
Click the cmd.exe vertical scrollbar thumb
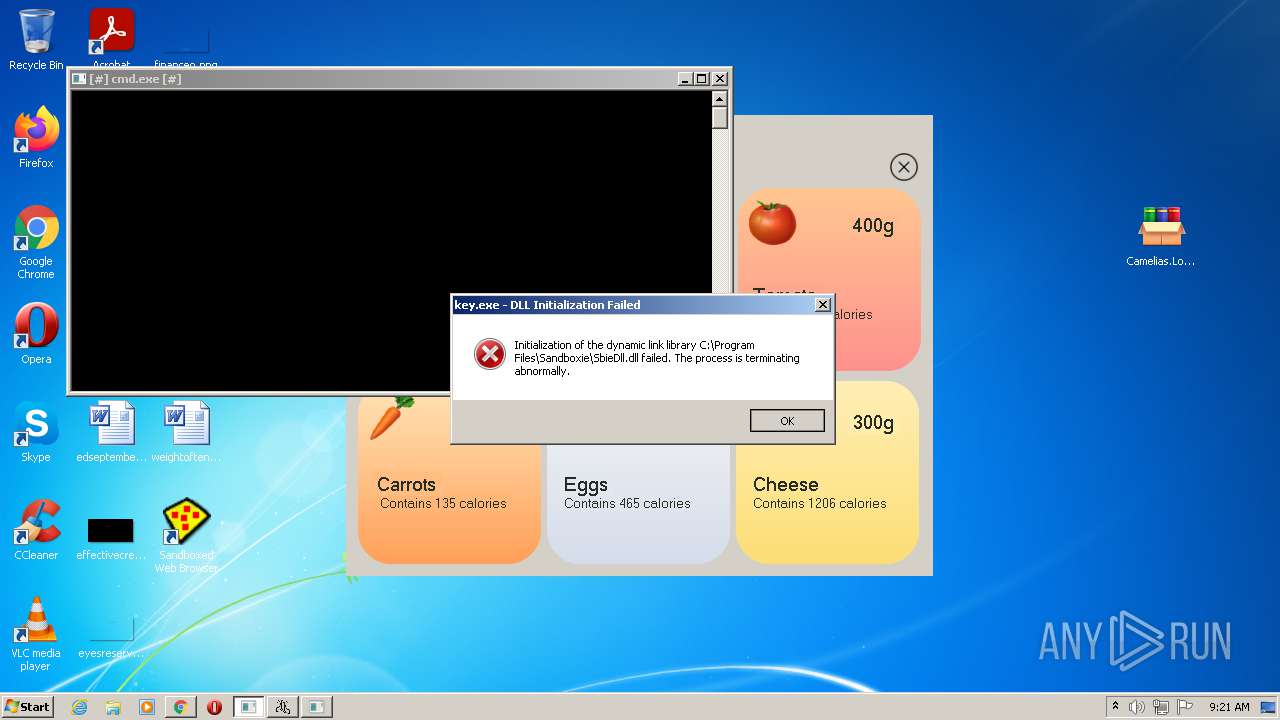(719, 118)
